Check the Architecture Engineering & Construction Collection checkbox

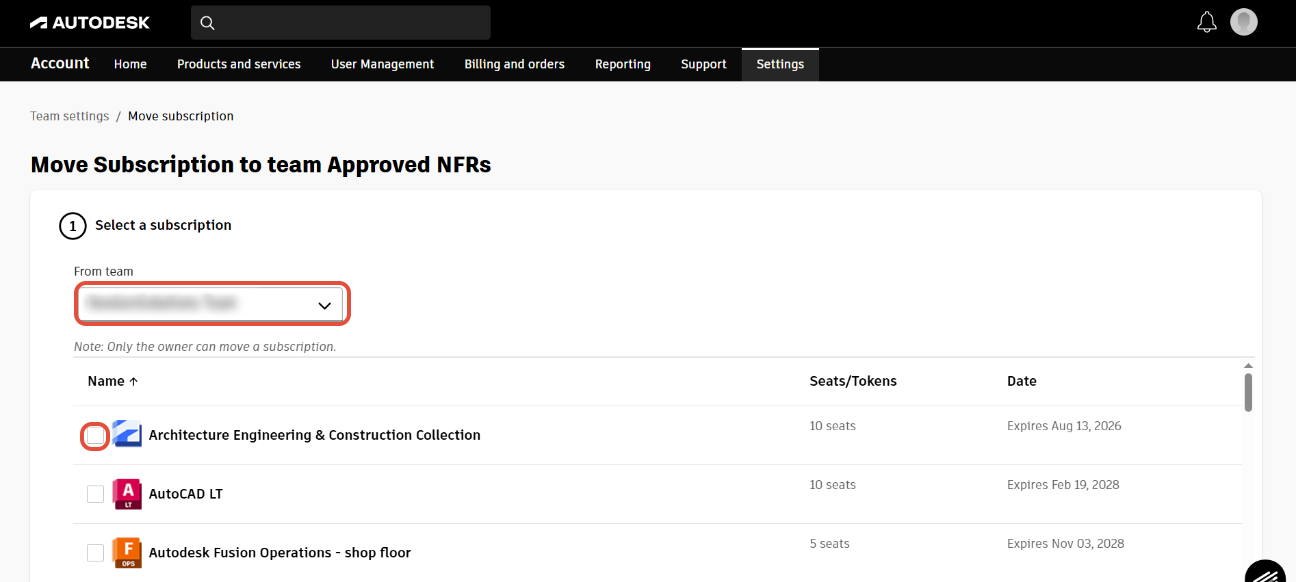tap(95, 436)
